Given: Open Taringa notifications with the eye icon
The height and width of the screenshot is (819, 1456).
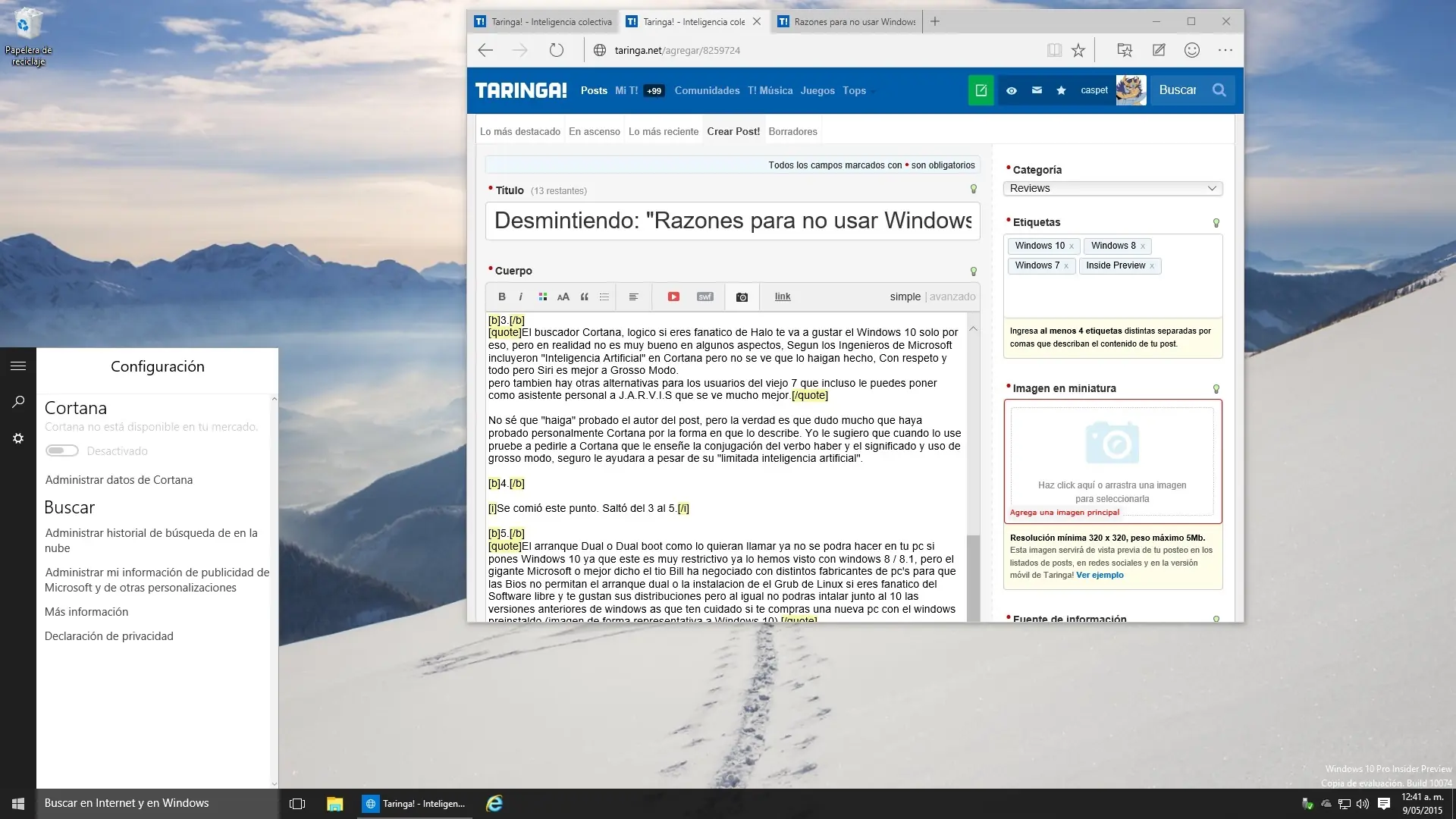Looking at the screenshot, I should (x=1012, y=90).
